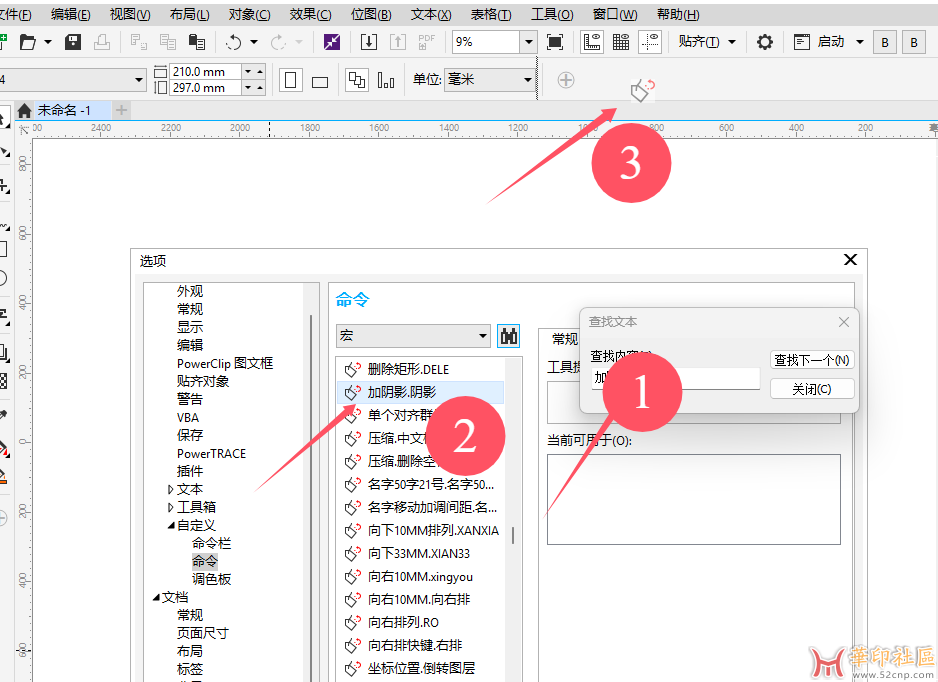Open the zoom level dropdown

pos(528,42)
